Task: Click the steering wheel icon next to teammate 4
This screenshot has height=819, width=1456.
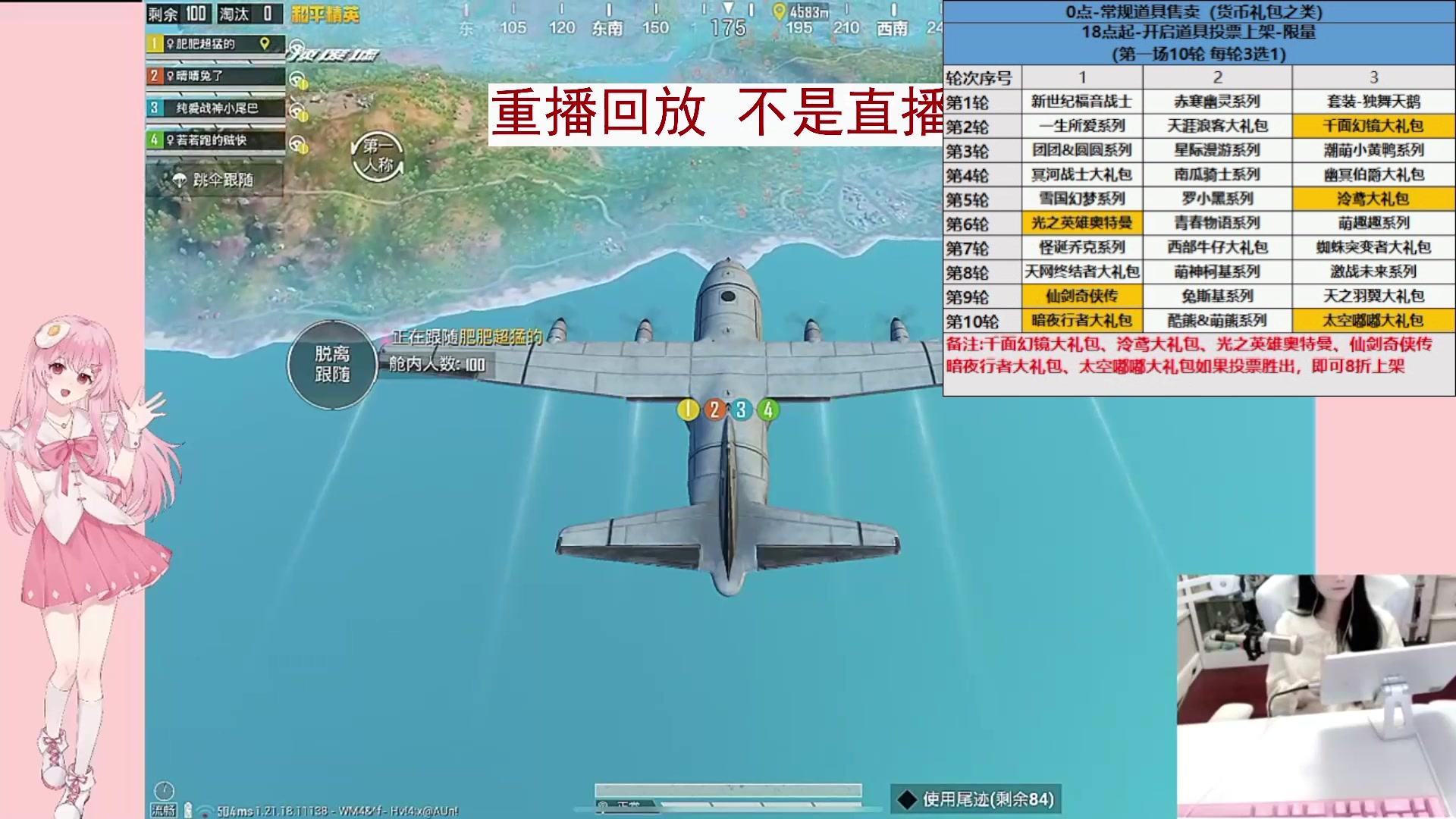Action: 298,144
